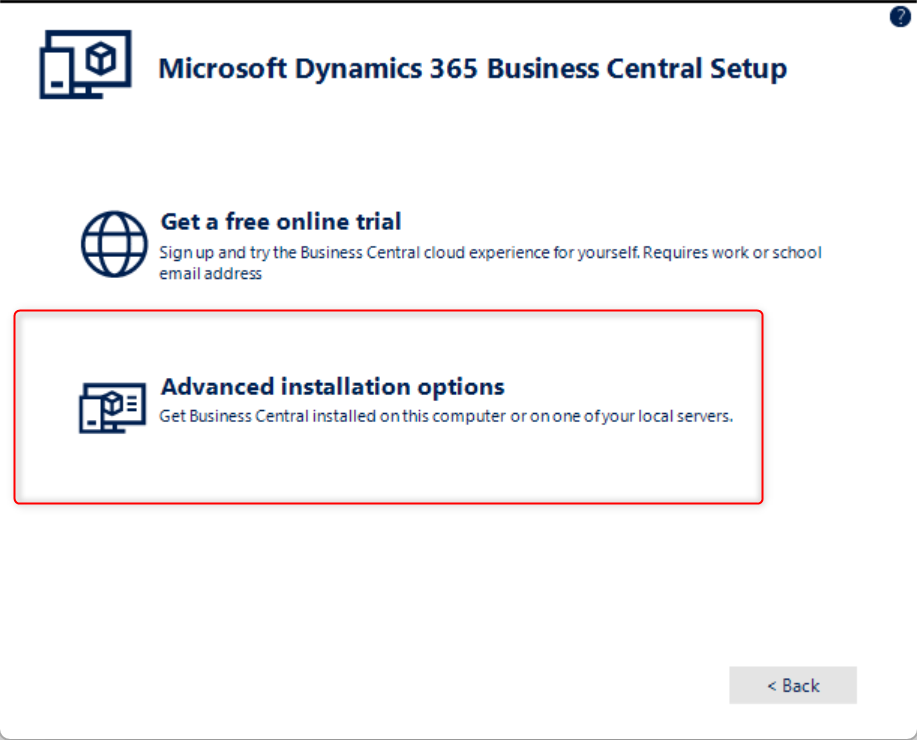Viewport: 917px width, 740px height.
Task: Click the Business Central Setup logo icon
Action: [x=84, y=65]
